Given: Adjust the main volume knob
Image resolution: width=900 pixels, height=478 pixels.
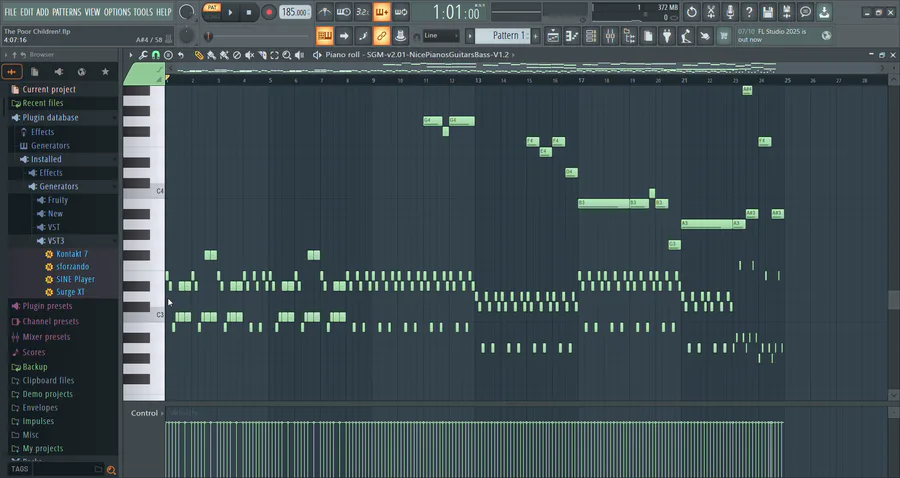Looking at the screenshot, I should coord(187,11).
